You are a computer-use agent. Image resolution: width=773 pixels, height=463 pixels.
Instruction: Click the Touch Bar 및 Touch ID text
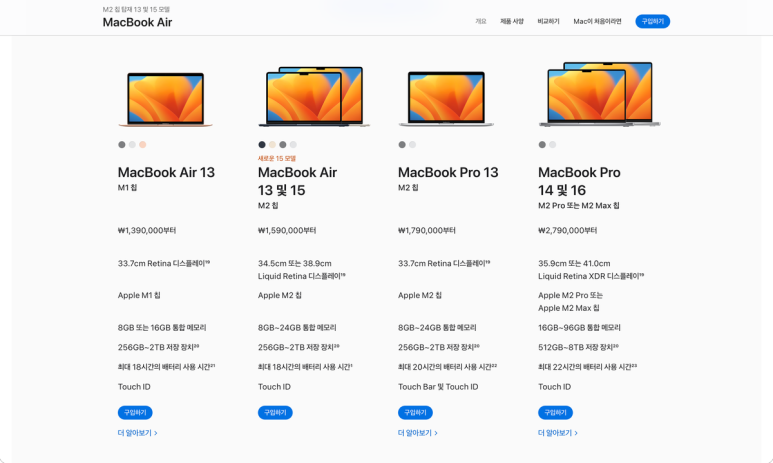click(x=438, y=387)
